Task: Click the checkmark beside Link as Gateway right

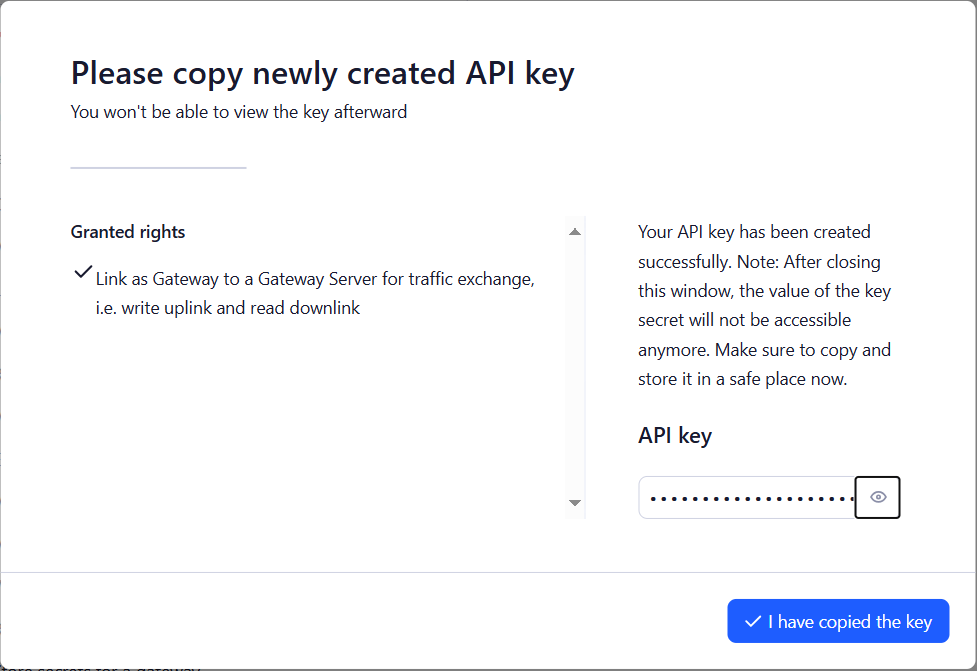Action: 83,272
